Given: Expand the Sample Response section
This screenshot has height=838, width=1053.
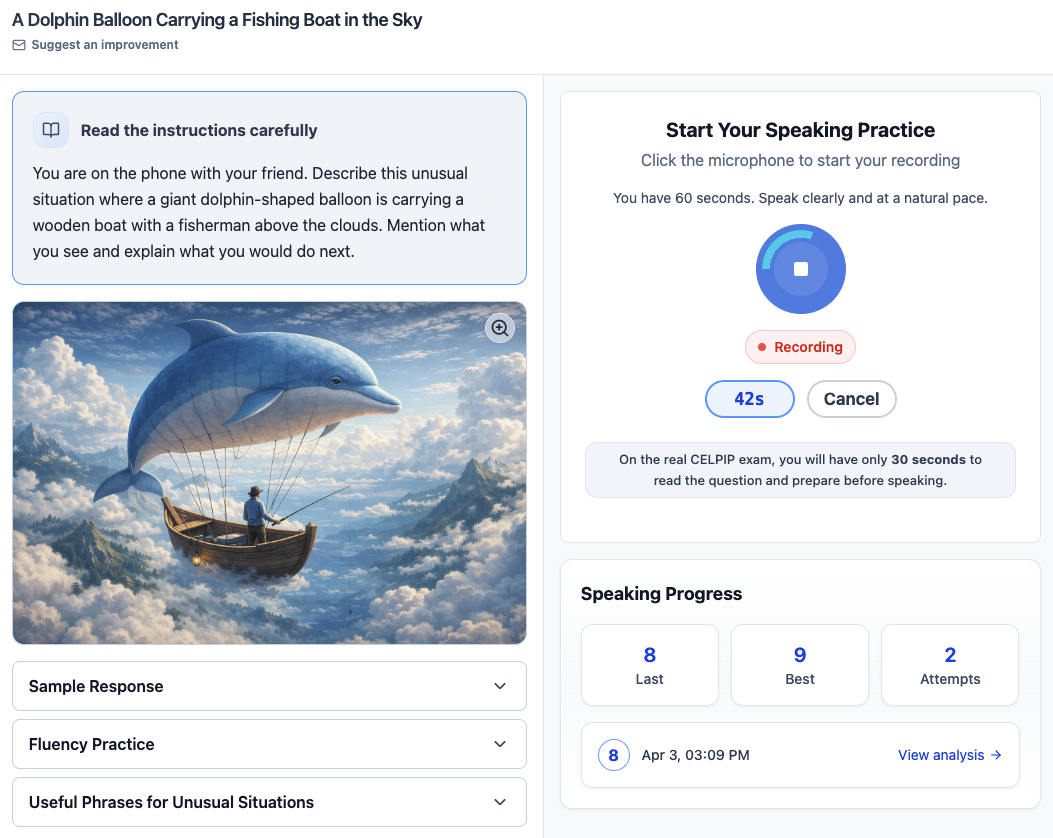Looking at the screenshot, I should (269, 686).
